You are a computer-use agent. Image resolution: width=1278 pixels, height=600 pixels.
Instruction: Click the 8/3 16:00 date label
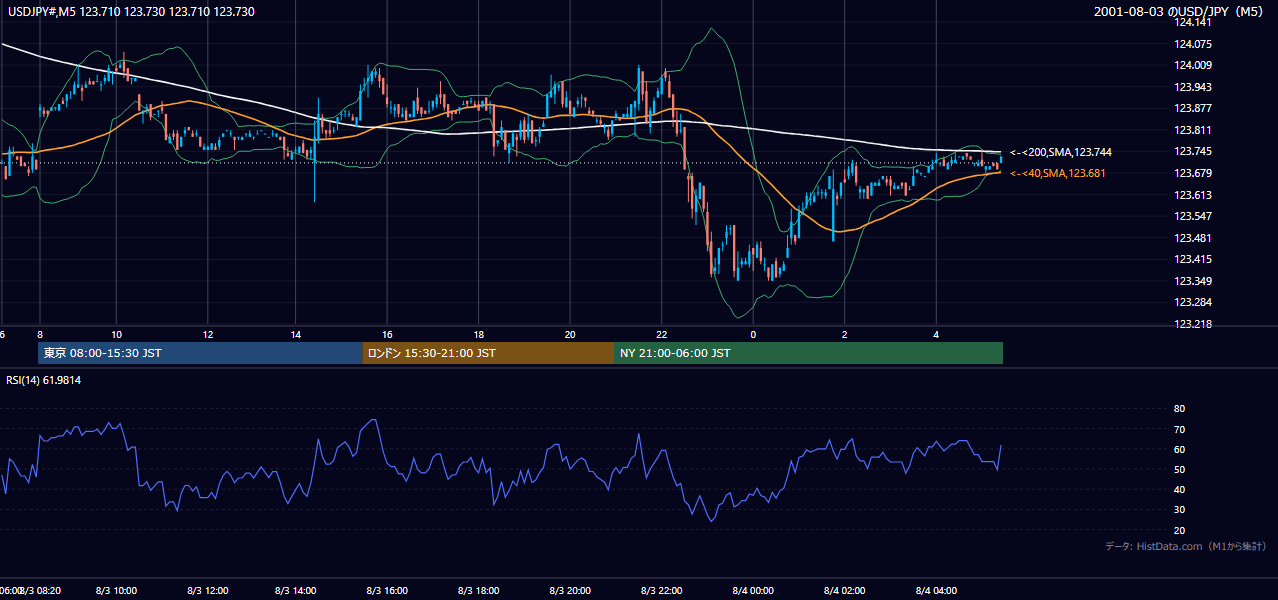click(387, 590)
